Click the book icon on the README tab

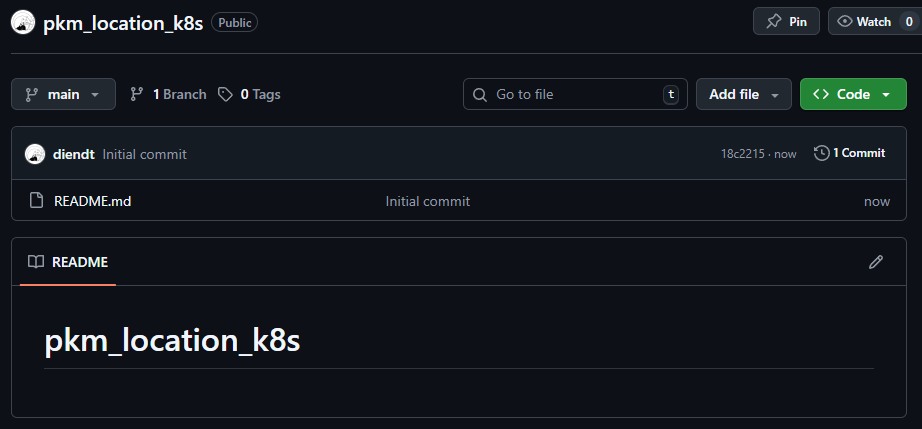pos(36,262)
